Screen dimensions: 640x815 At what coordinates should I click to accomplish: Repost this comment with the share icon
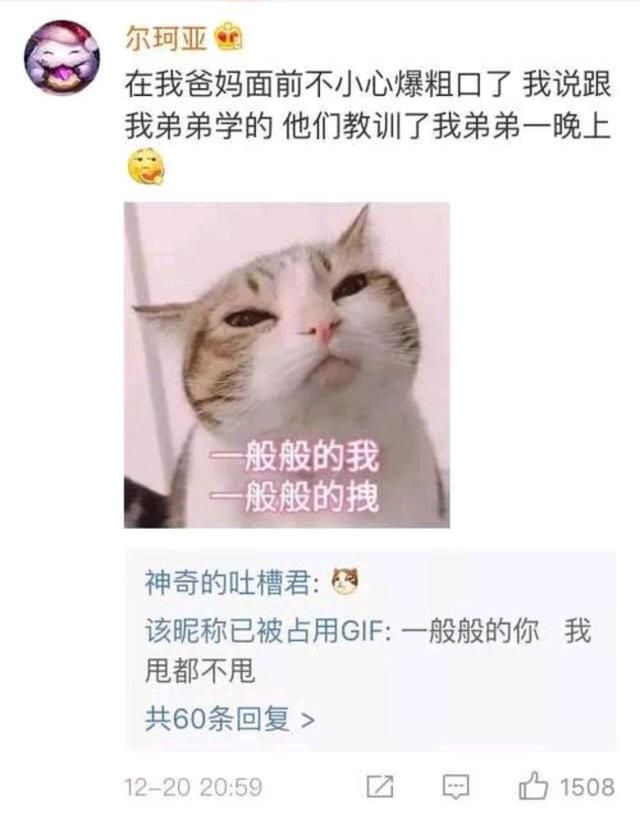380,786
